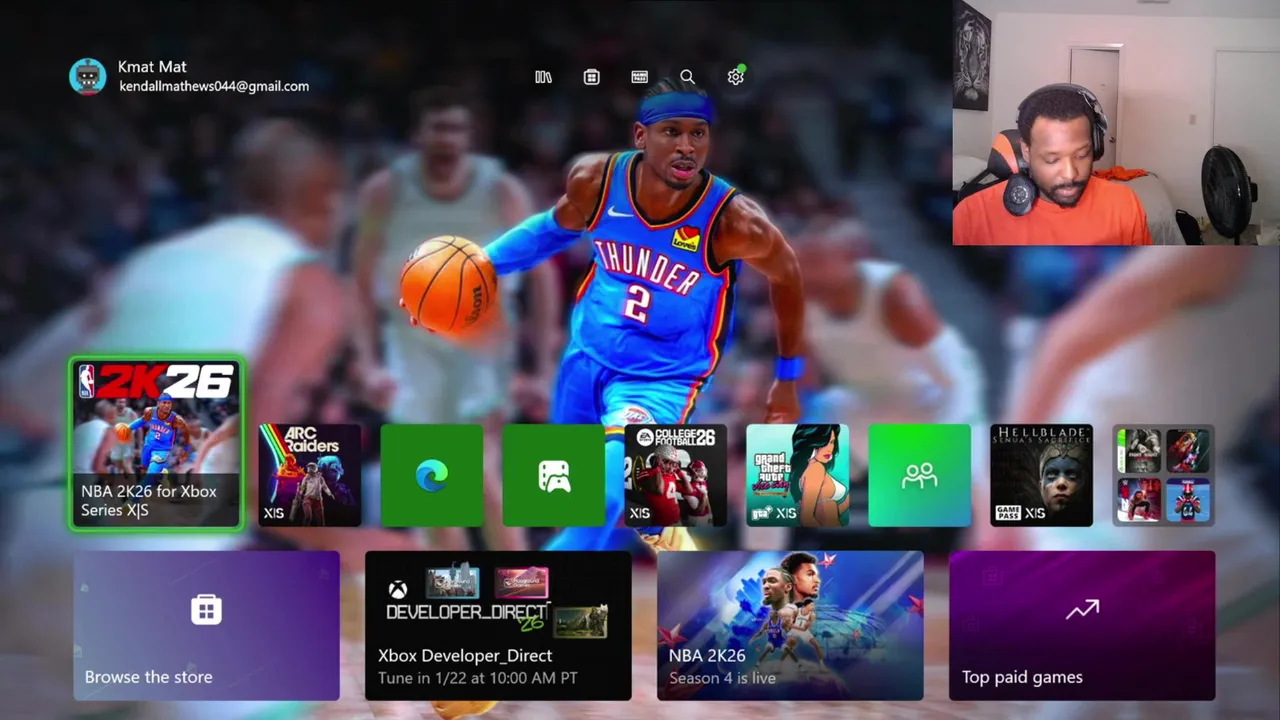Screen dimensions: 1280x720
Task: Open the Game Pass icon in top bar
Action: point(639,77)
